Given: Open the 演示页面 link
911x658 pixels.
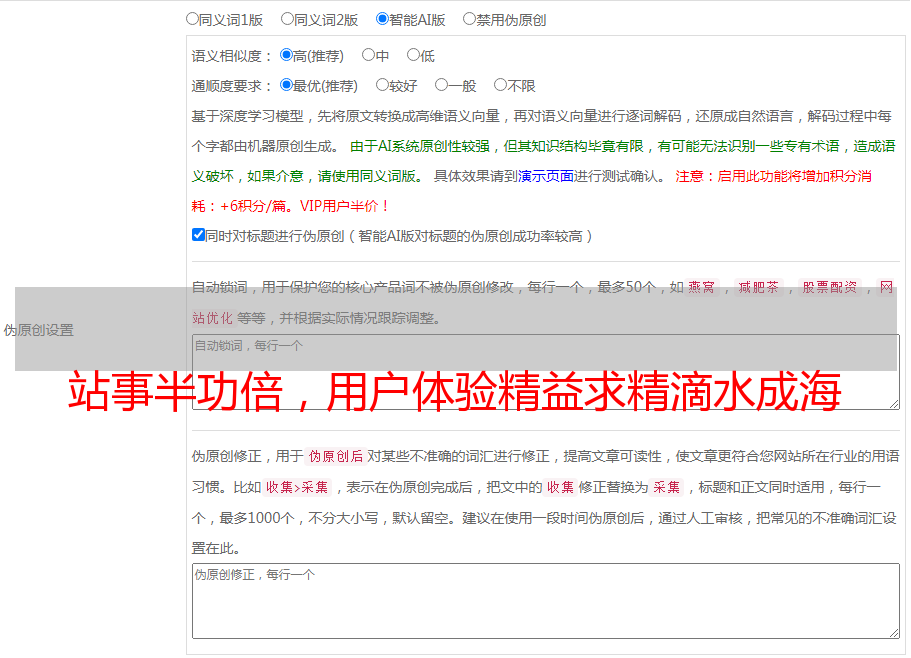Looking at the screenshot, I should [546, 176].
